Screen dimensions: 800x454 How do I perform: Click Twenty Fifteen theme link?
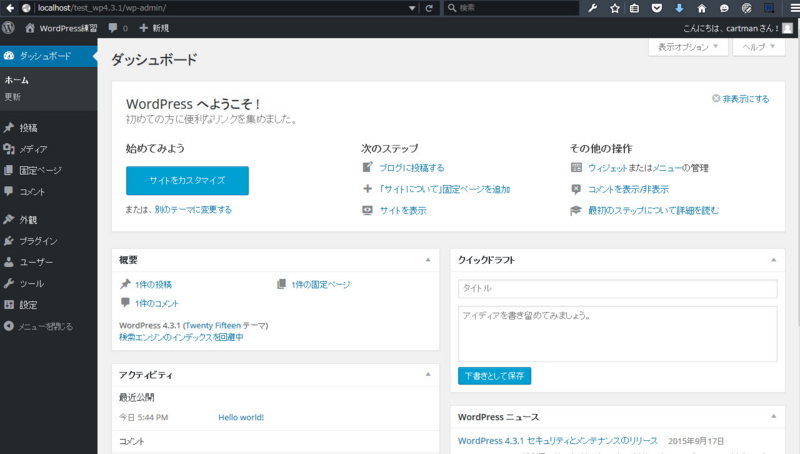213,325
